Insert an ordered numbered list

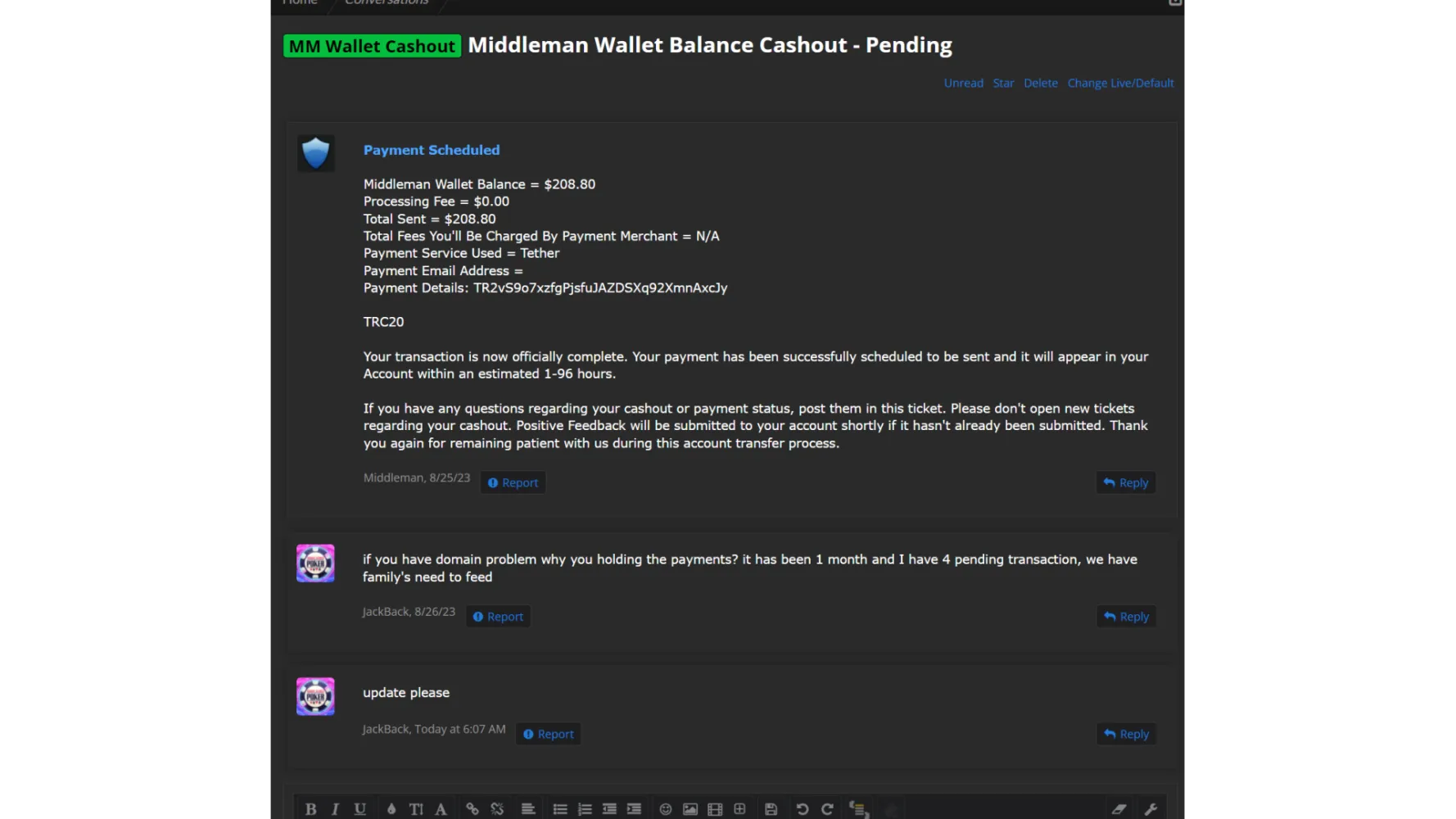point(585,809)
